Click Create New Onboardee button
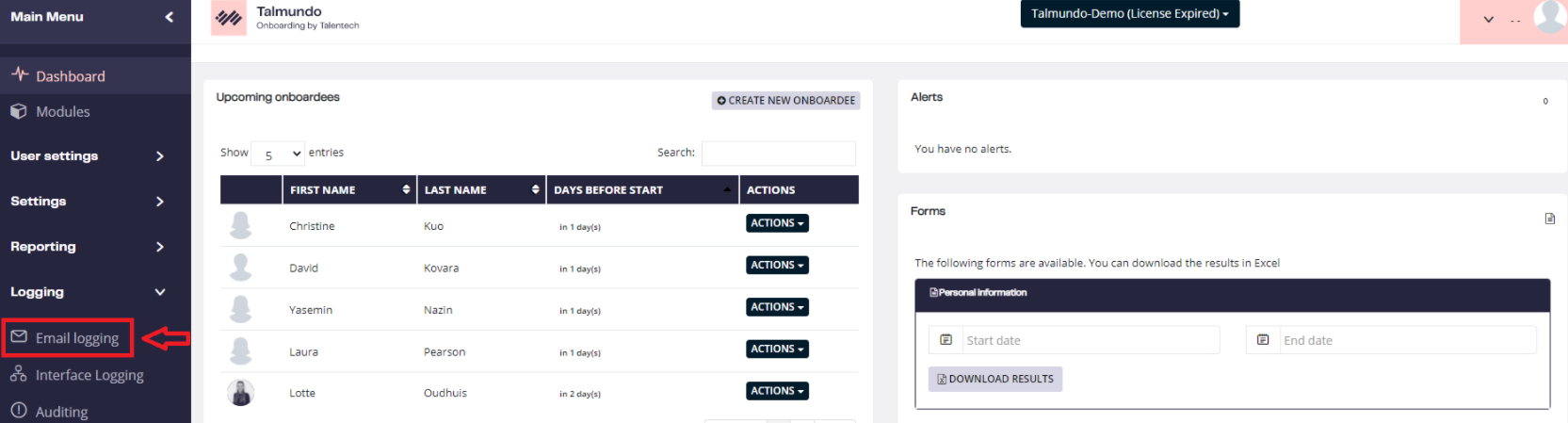 [785, 101]
